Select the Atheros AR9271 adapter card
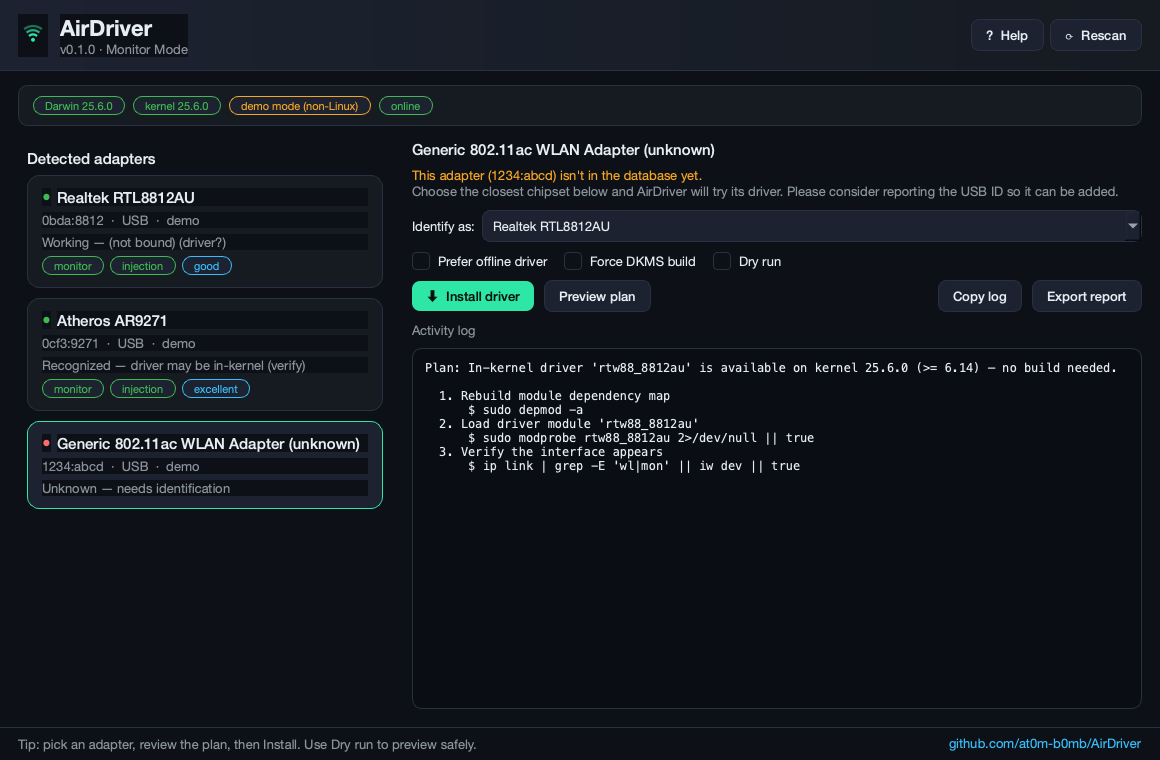The image size is (1160, 760). (205, 354)
